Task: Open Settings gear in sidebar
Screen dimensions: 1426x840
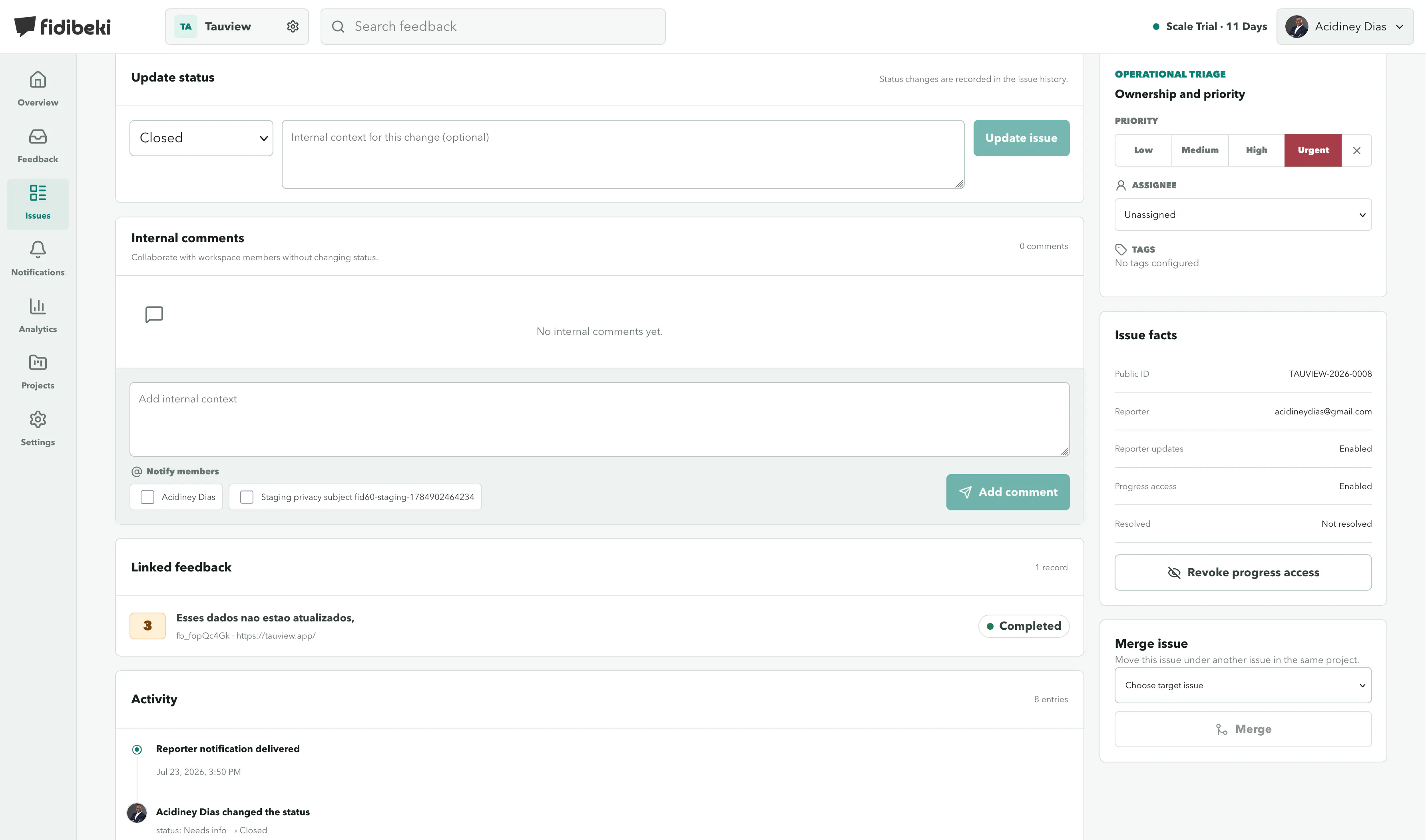Action: 38,429
